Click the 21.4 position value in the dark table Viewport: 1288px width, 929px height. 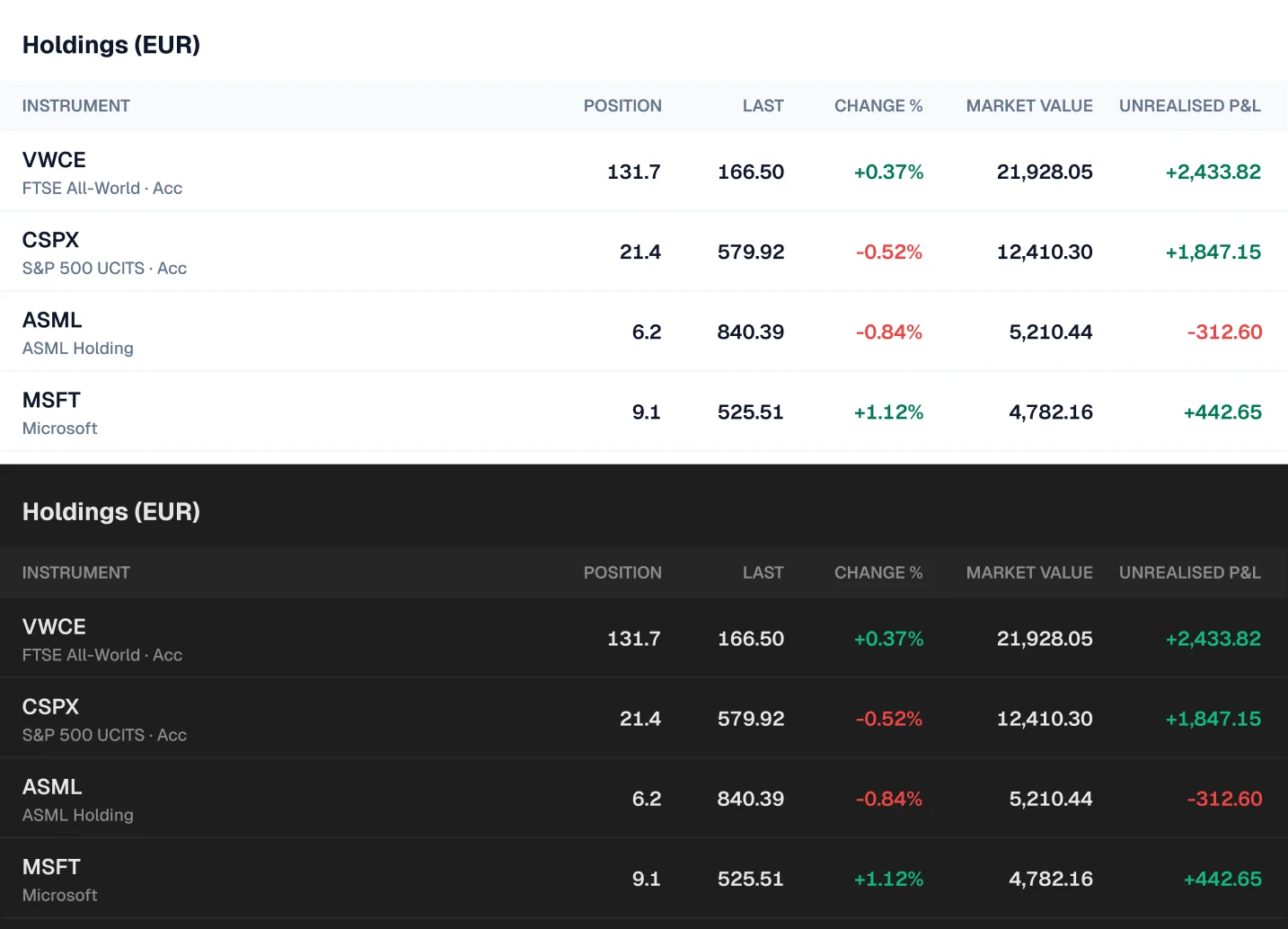click(640, 719)
